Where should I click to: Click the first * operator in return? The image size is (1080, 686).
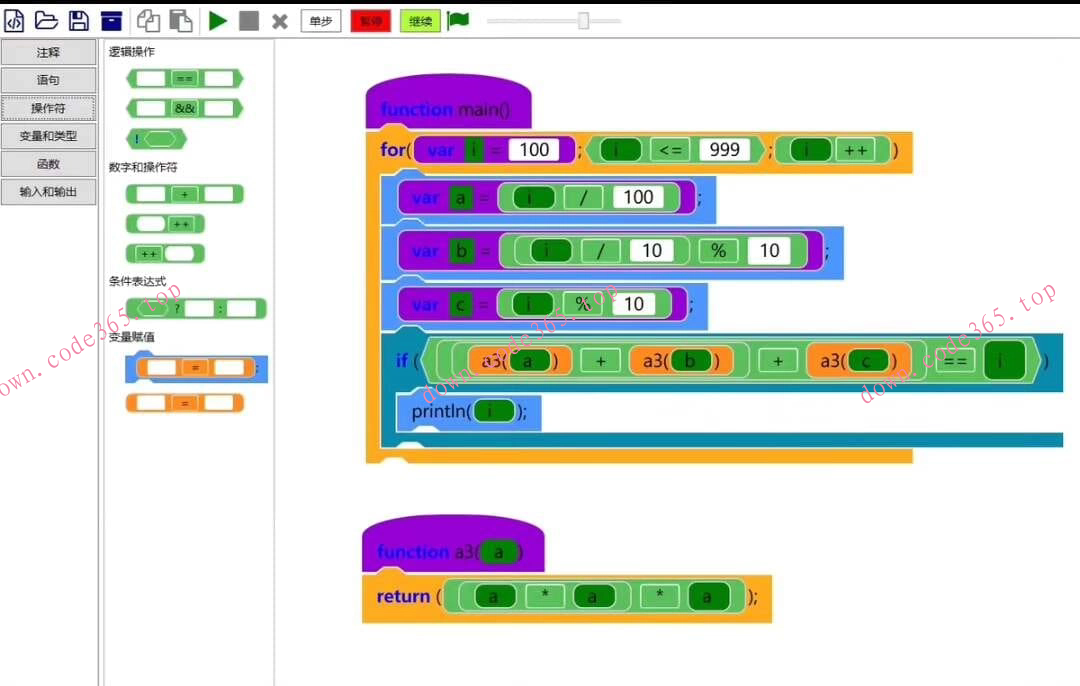click(545, 596)
